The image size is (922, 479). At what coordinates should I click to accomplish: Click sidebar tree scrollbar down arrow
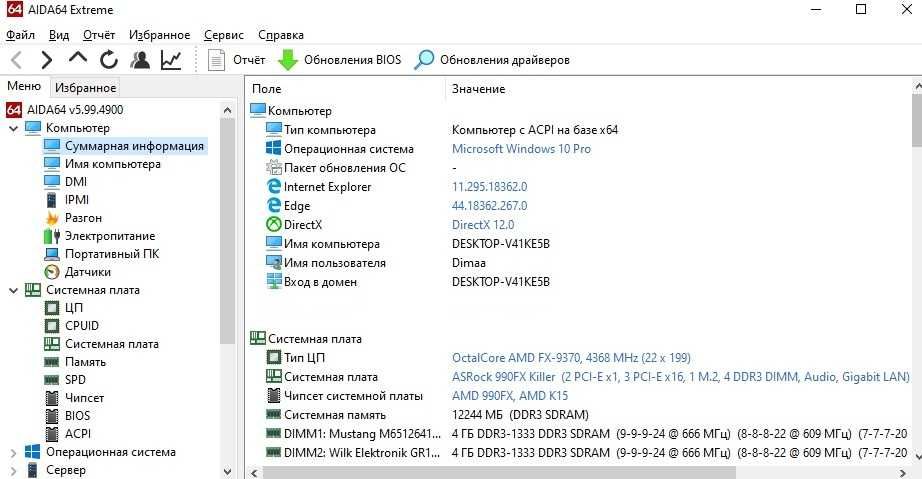(x=228, y=471)
